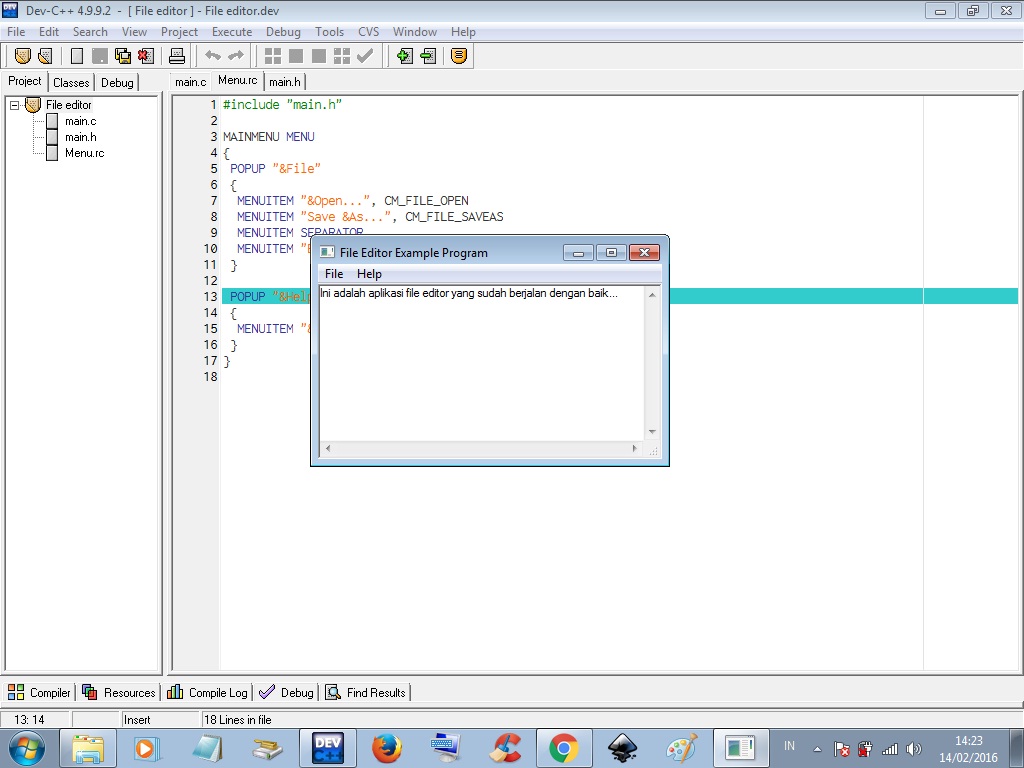Open the Window menu

coord(415,32)
